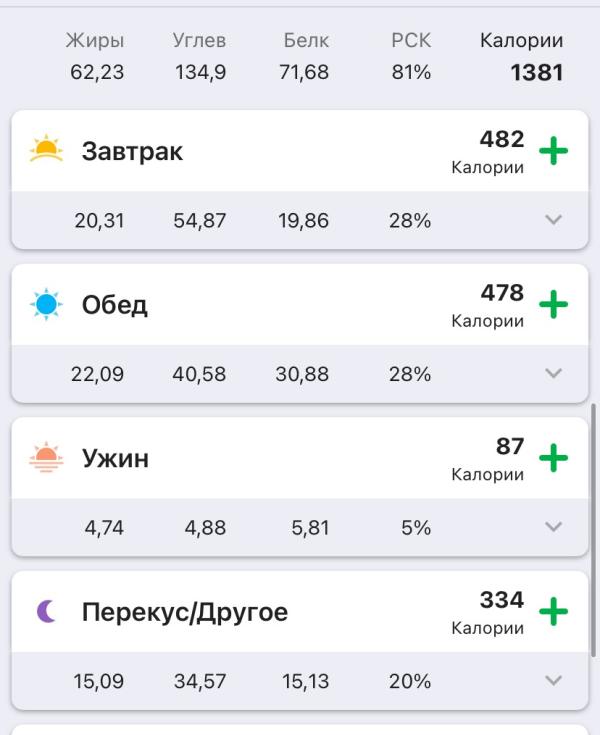
Task: Expand the Перекус/Другое details chevron
Action: [553, 681]
